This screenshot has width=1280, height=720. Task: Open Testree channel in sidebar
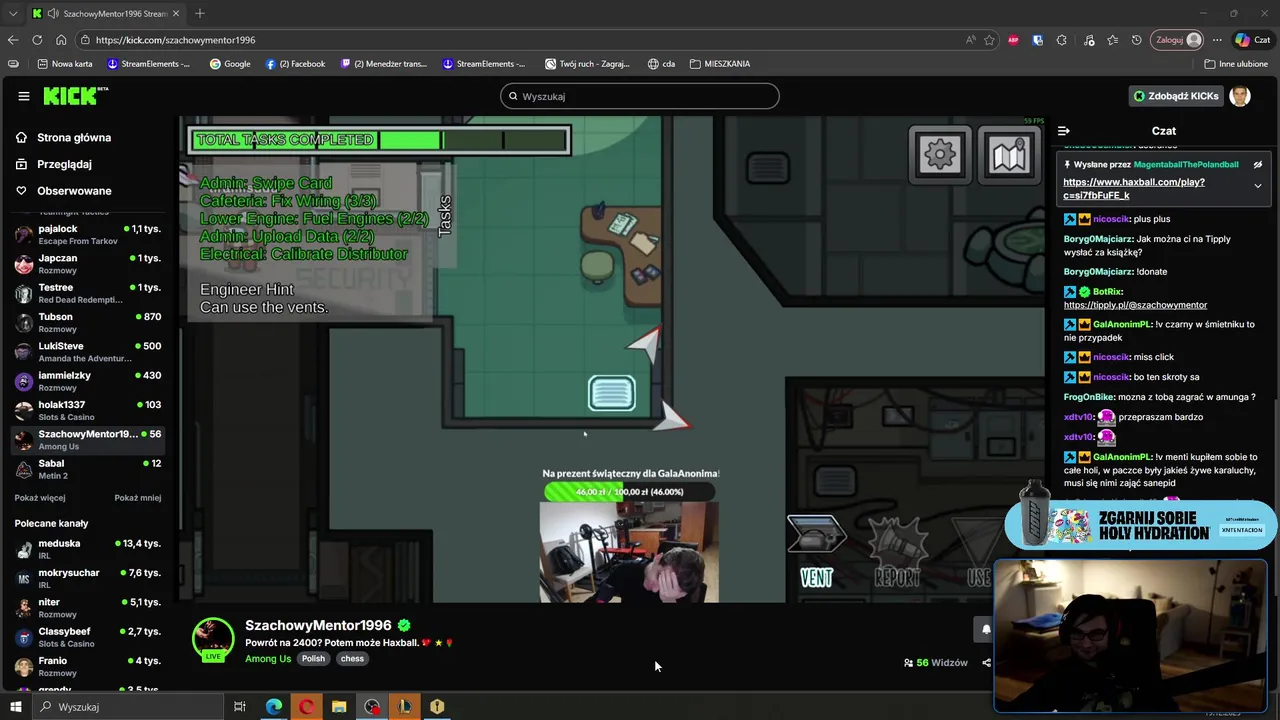pos(88,293)
